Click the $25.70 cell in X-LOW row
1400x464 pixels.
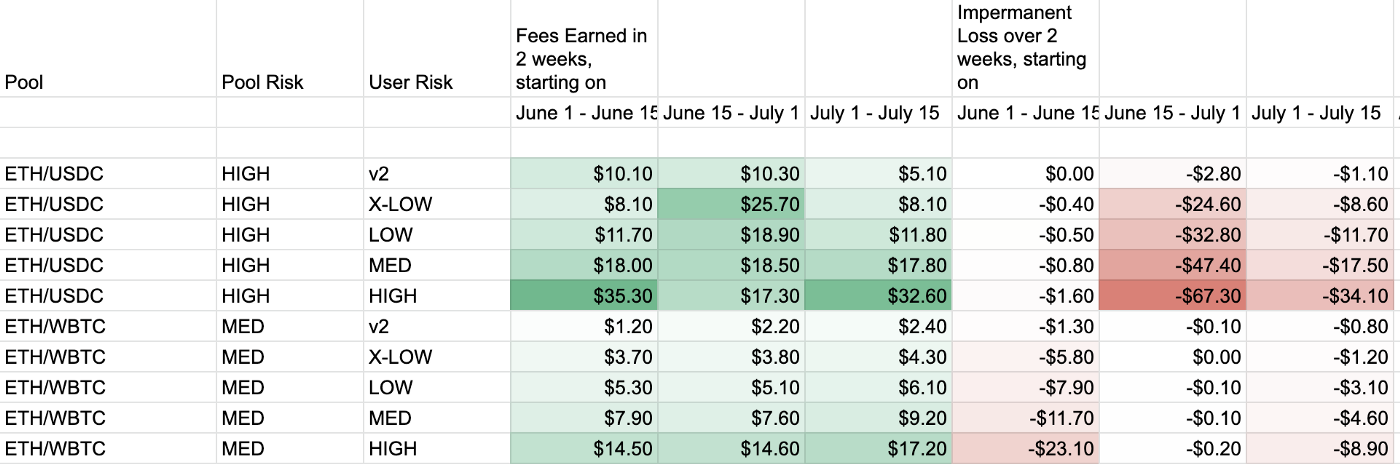(731, 205)
